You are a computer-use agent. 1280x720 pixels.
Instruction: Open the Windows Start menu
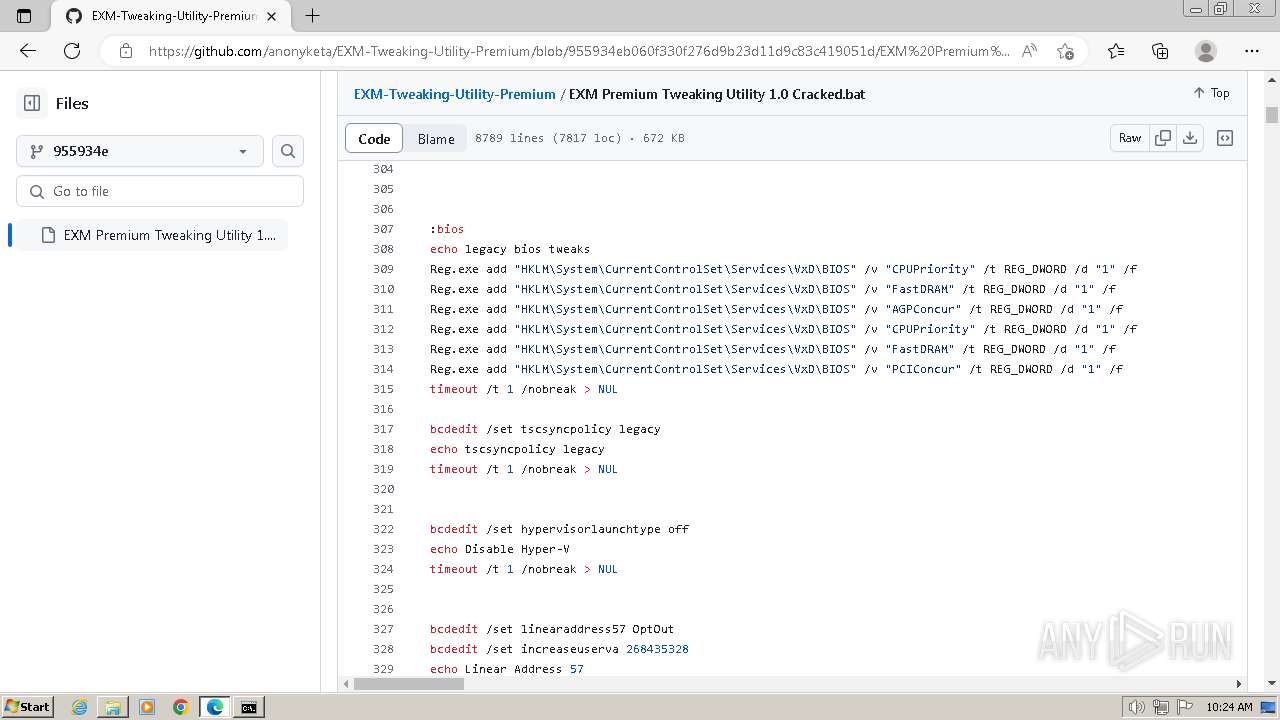coord(27,707)
